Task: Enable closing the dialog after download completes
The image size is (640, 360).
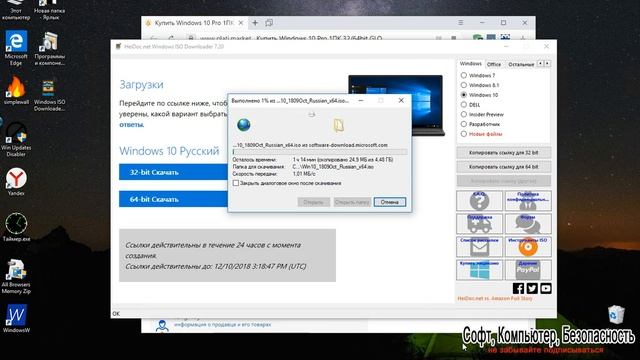Action: pos(236,183)
